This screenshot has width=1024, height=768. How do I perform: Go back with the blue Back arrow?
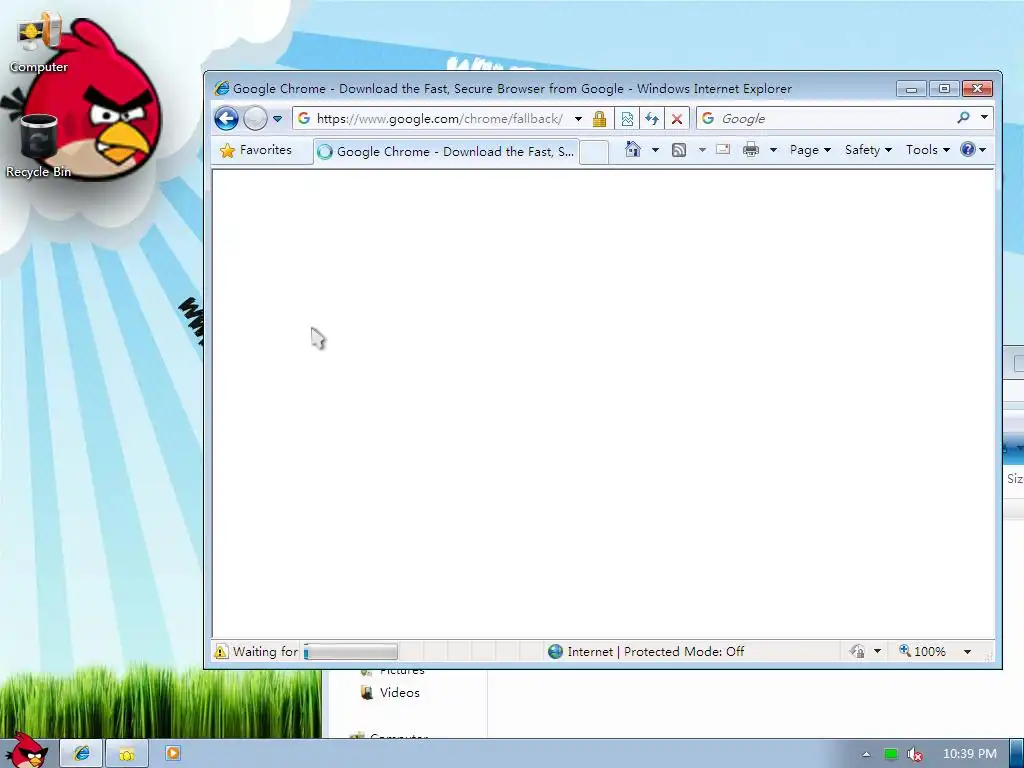(226, 119)
